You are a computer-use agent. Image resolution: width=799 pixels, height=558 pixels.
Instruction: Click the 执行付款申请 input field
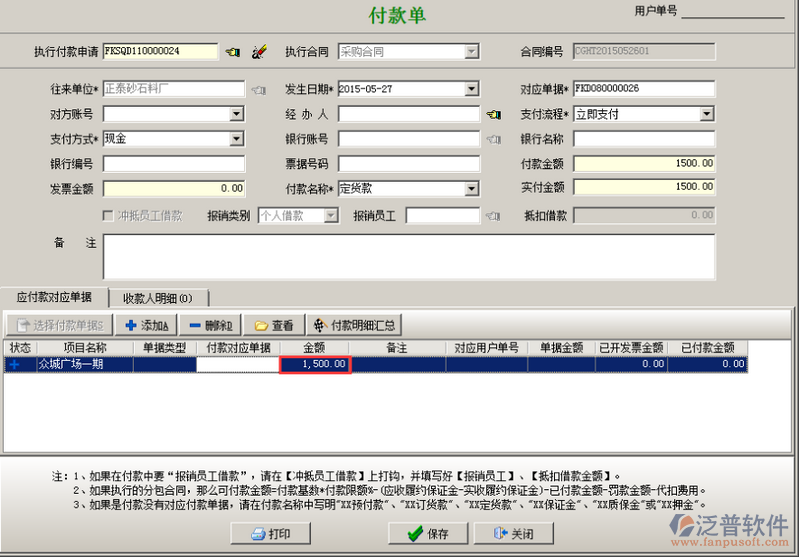[x=161, y=51]
